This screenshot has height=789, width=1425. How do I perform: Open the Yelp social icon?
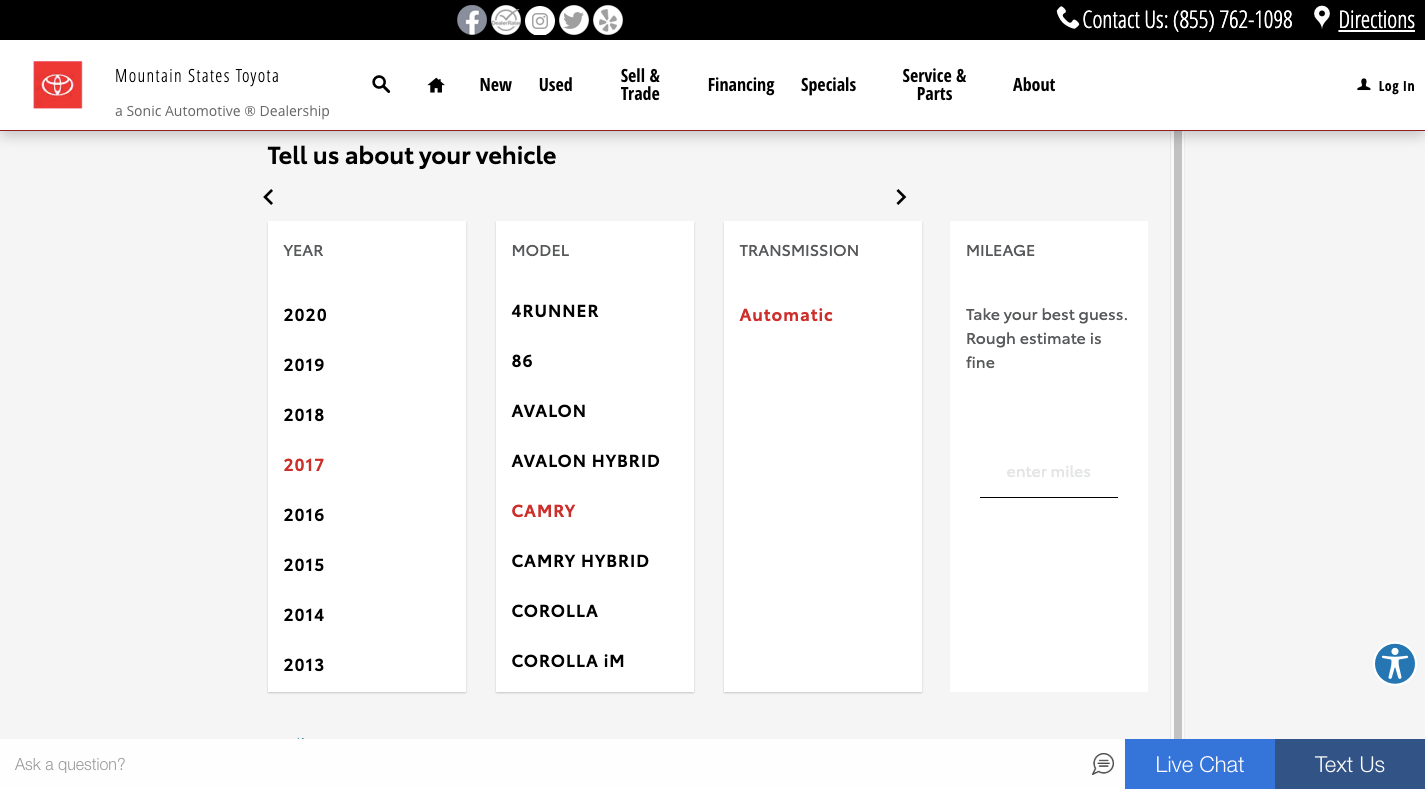(608, 20)
